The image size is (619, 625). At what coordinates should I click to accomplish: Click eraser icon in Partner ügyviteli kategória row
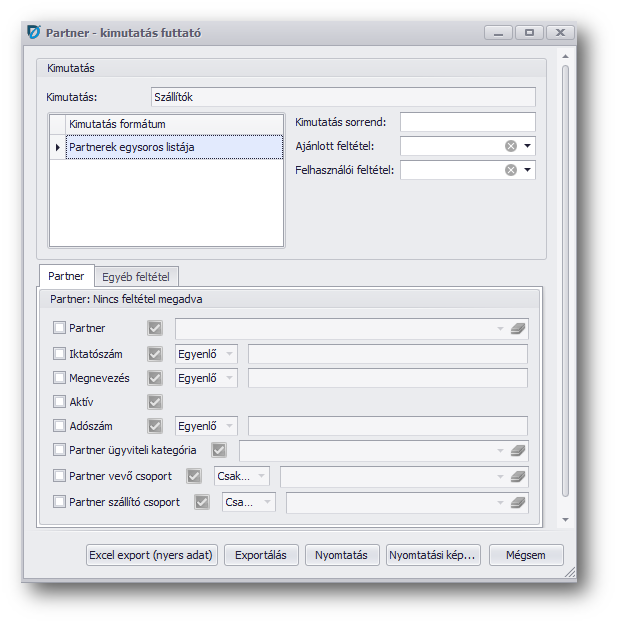[x=517, y=451]
